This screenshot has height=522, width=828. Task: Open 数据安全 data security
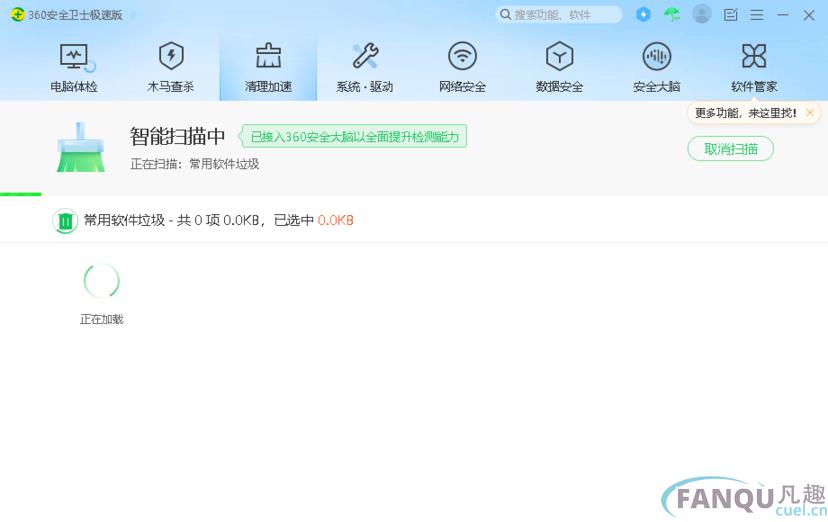559,66
